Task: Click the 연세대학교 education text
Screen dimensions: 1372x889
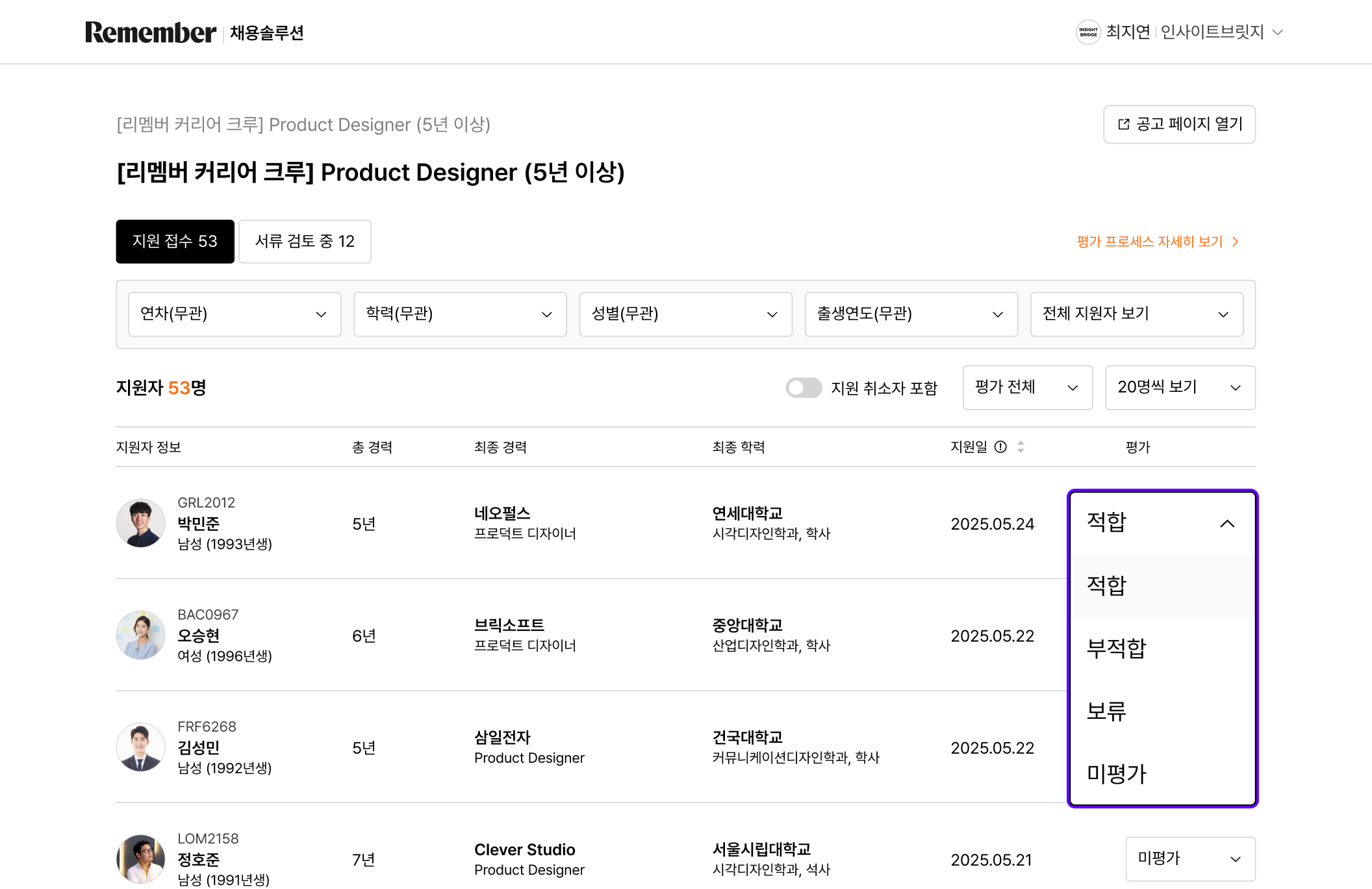Action: [x=748, y=513]
